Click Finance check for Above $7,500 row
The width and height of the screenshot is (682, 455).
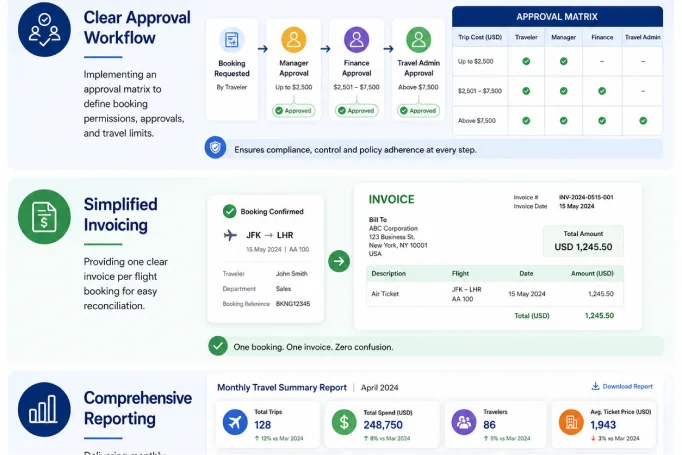pos(602,120)
